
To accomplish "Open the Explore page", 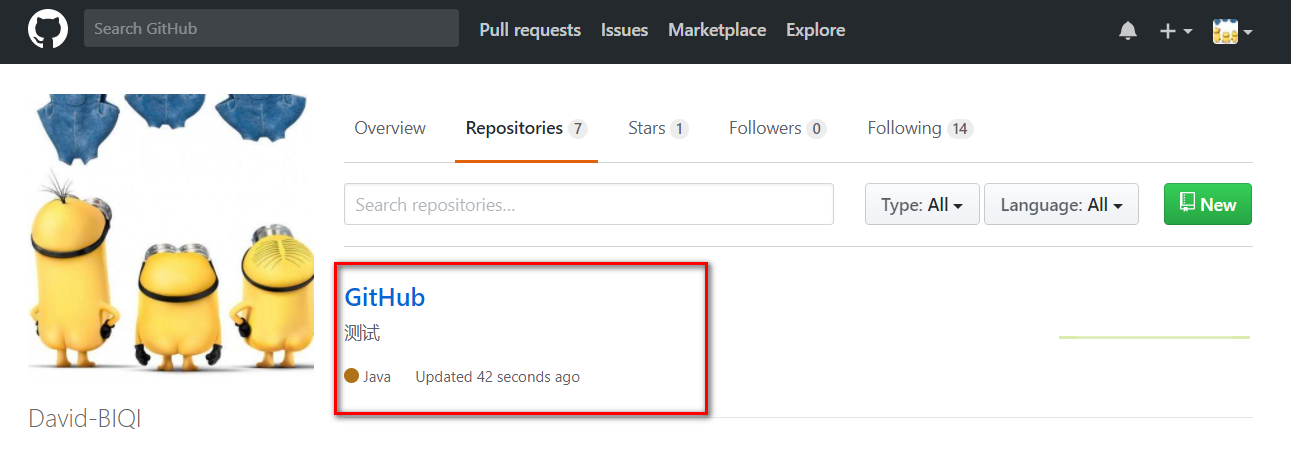I will [x=815, y=30].
